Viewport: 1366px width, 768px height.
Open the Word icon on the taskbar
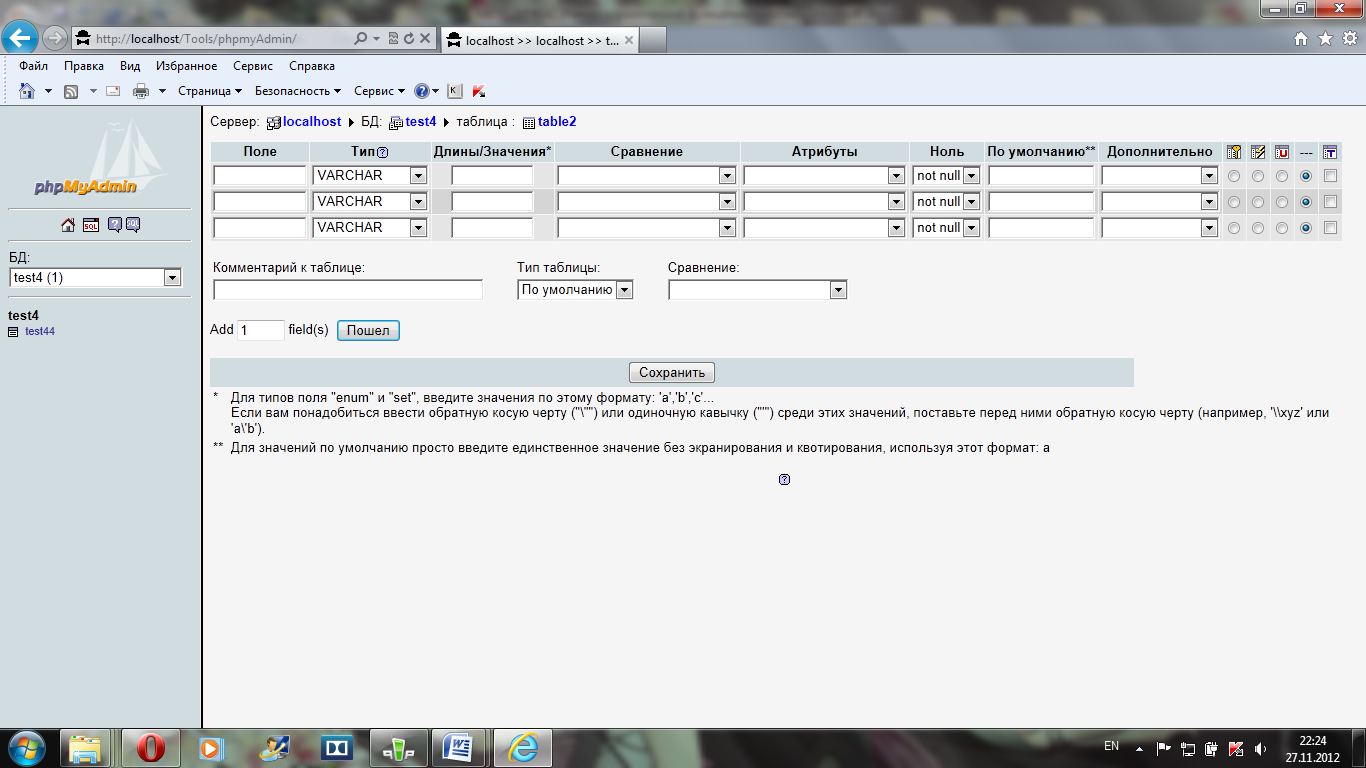click(x=459, y=748)
